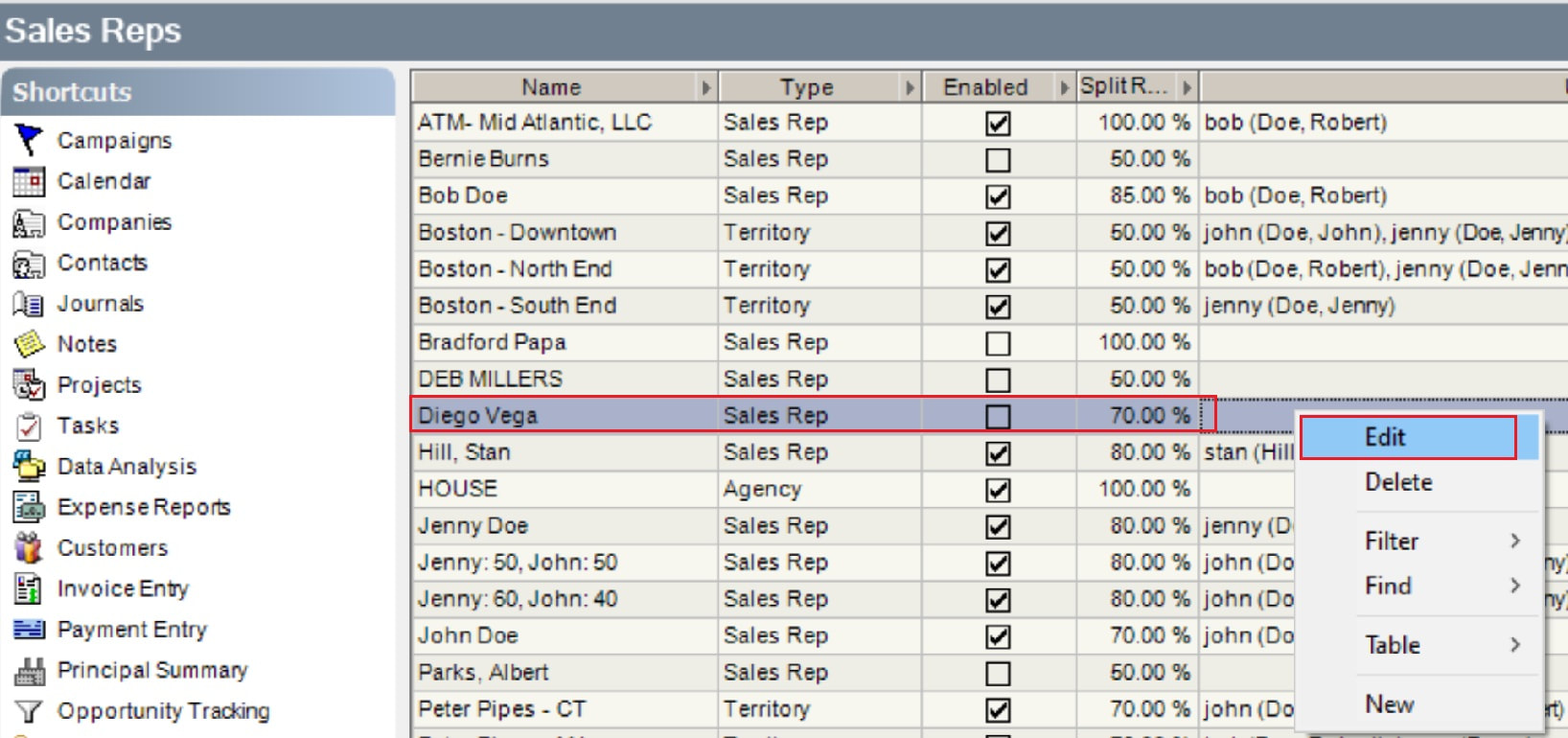
Task: Expand the Table submenu arrow
Action: point(1515,644)
